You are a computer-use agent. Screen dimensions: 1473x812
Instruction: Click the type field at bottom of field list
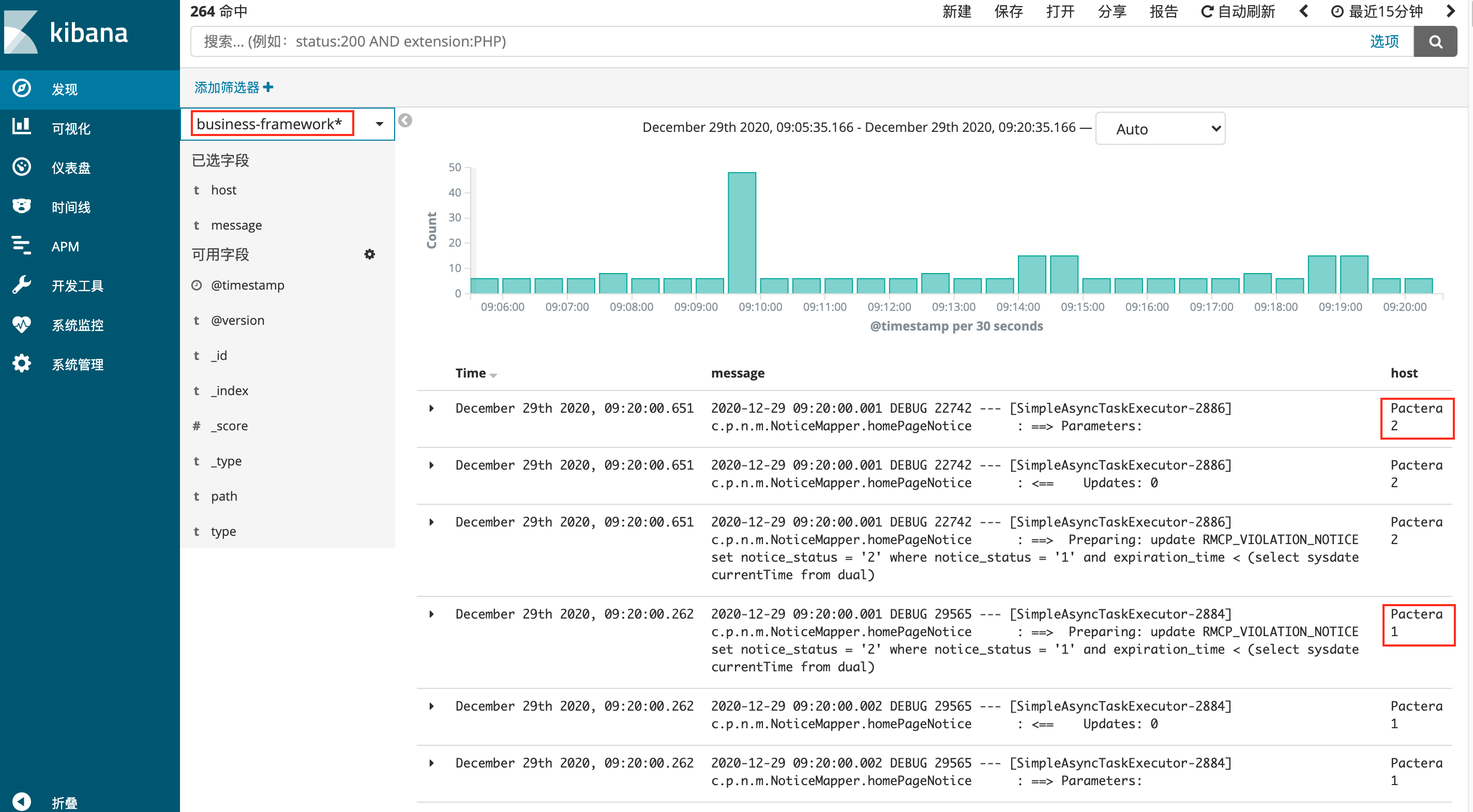223,531
